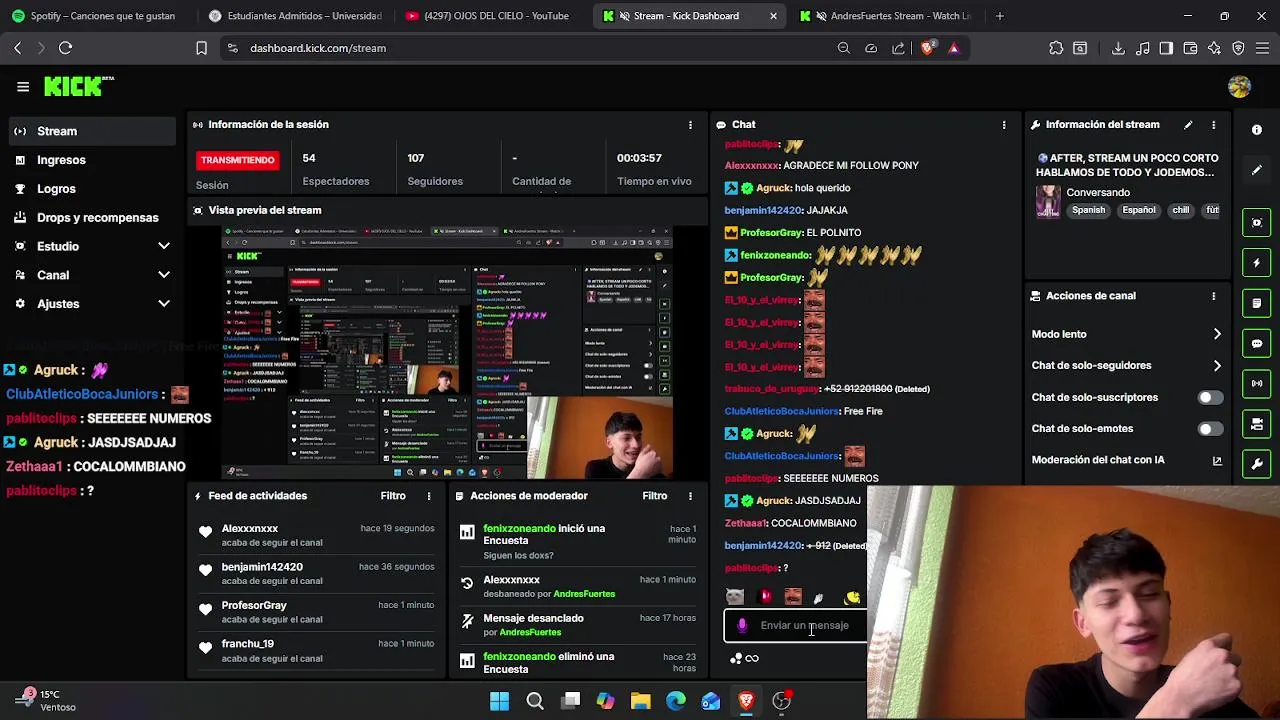Open the user avatar menu
1280x720 pixels.
(1239, 87)
